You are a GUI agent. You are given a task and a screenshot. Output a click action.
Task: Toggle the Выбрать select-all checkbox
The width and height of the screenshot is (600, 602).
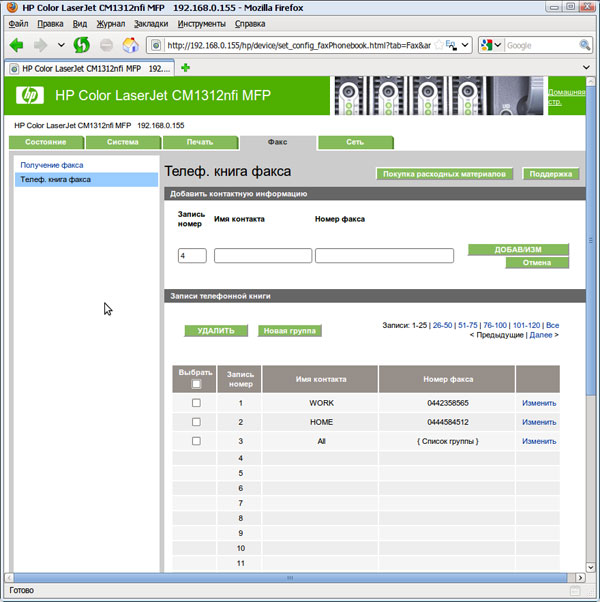pos(196,384)
